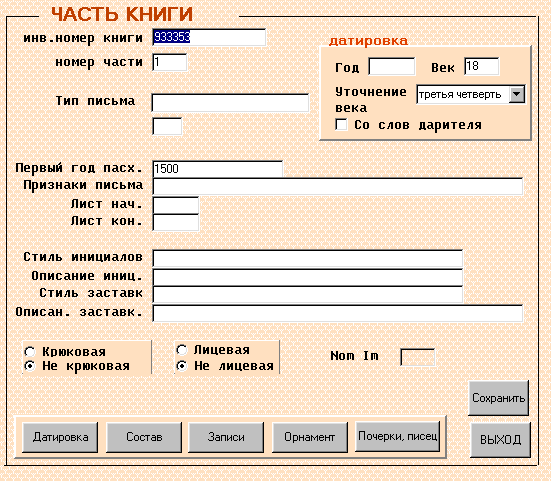Open the Датировка section button
The height and width of the screenshot is (481, 551).
60,437
